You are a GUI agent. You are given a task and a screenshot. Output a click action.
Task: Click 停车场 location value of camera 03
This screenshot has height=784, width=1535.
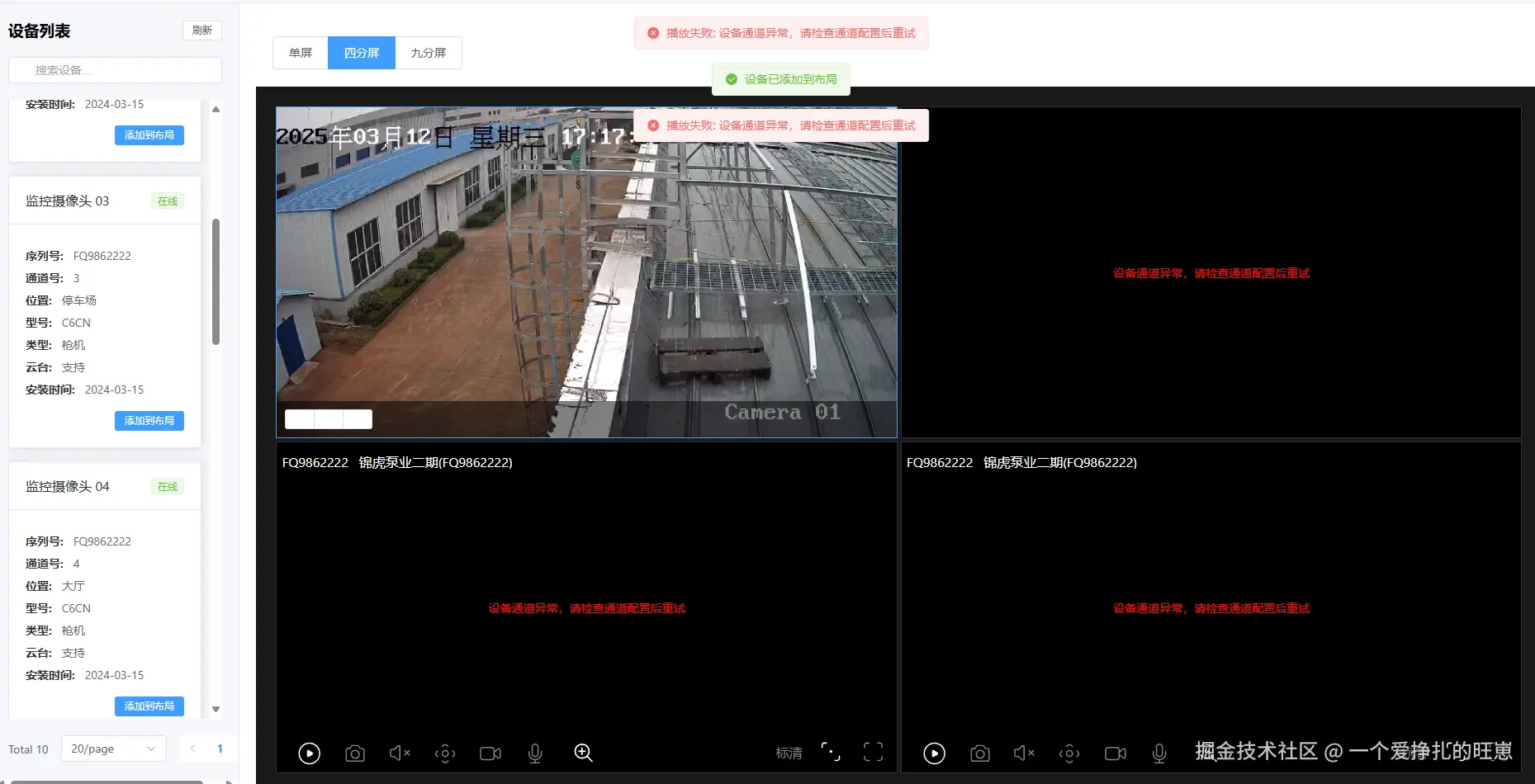pyautogui.click(x=79, y=300)
